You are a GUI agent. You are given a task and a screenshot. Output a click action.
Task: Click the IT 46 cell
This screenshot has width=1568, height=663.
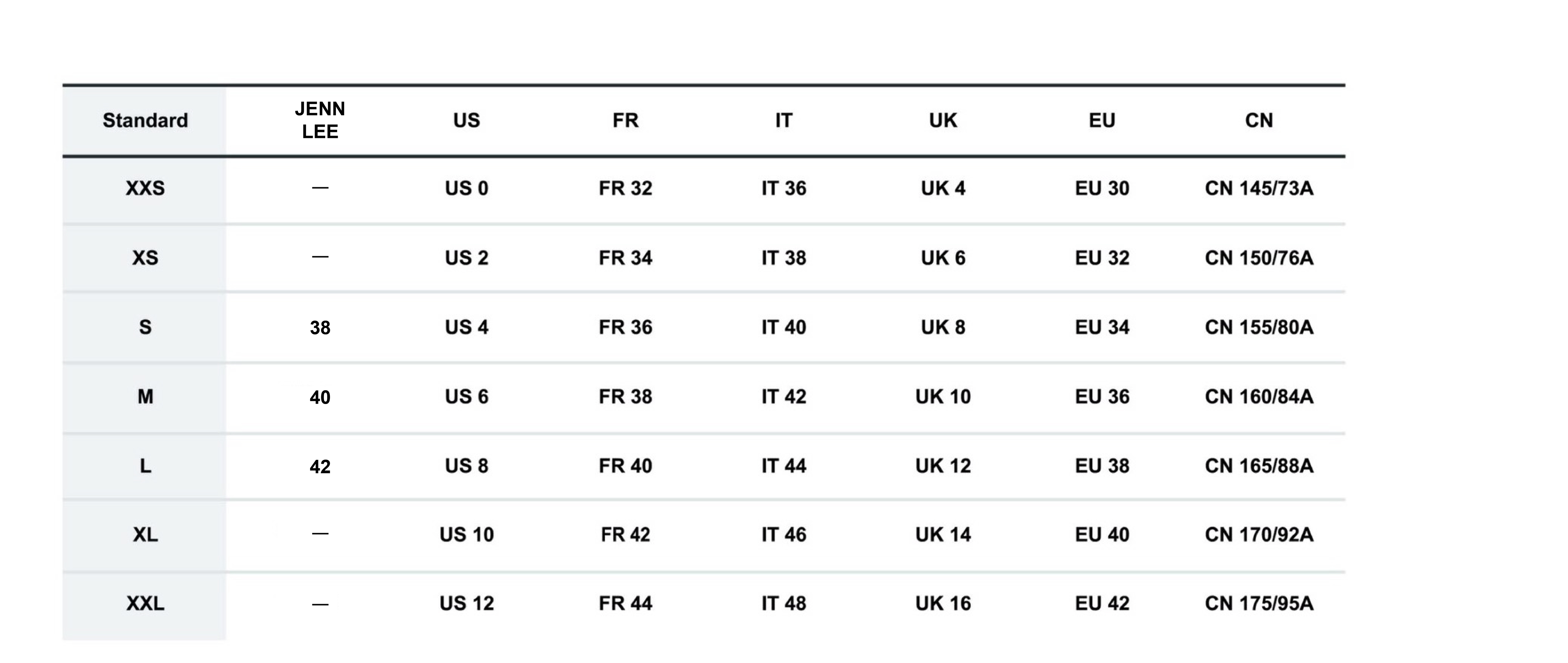click(783, 535)
